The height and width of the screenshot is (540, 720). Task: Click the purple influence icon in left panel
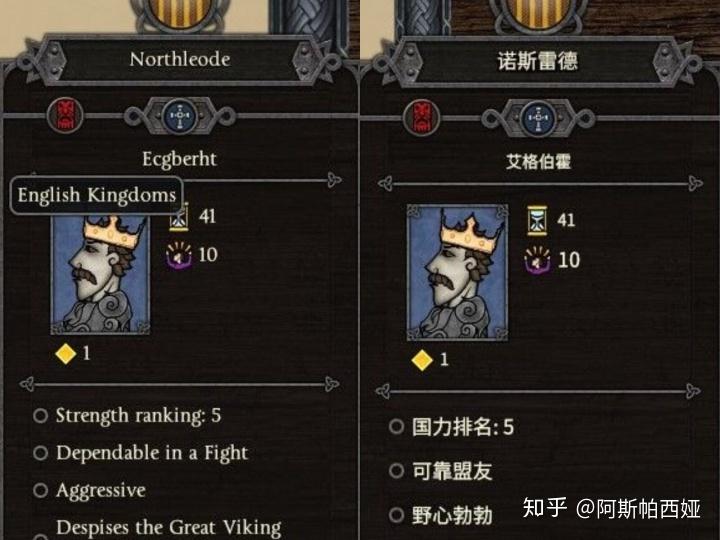(179, 255)
